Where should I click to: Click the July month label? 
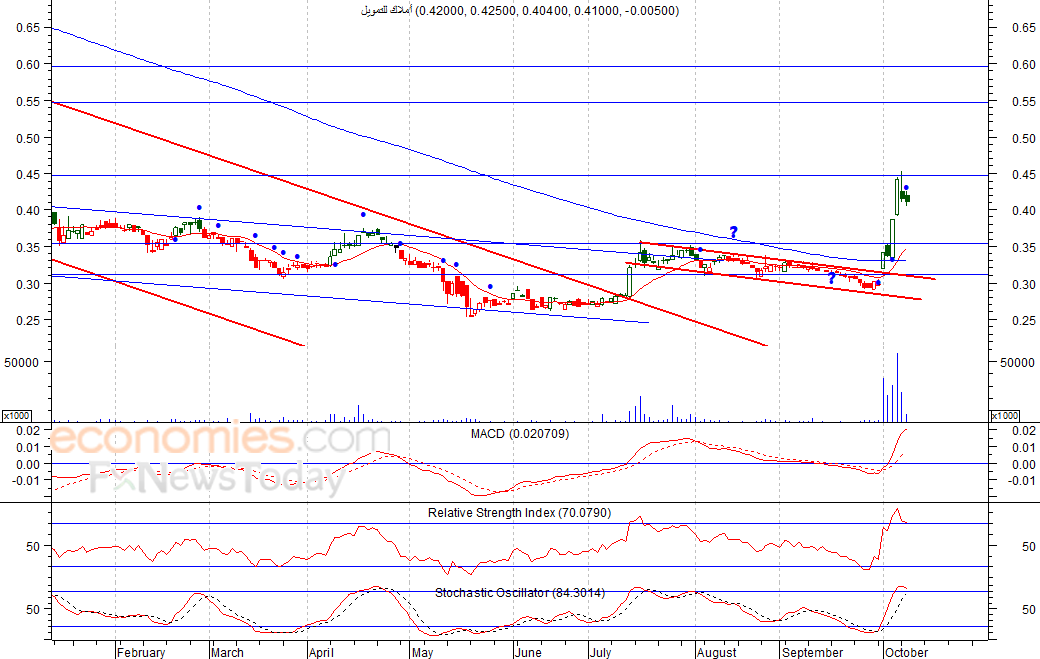click(600, 652)
